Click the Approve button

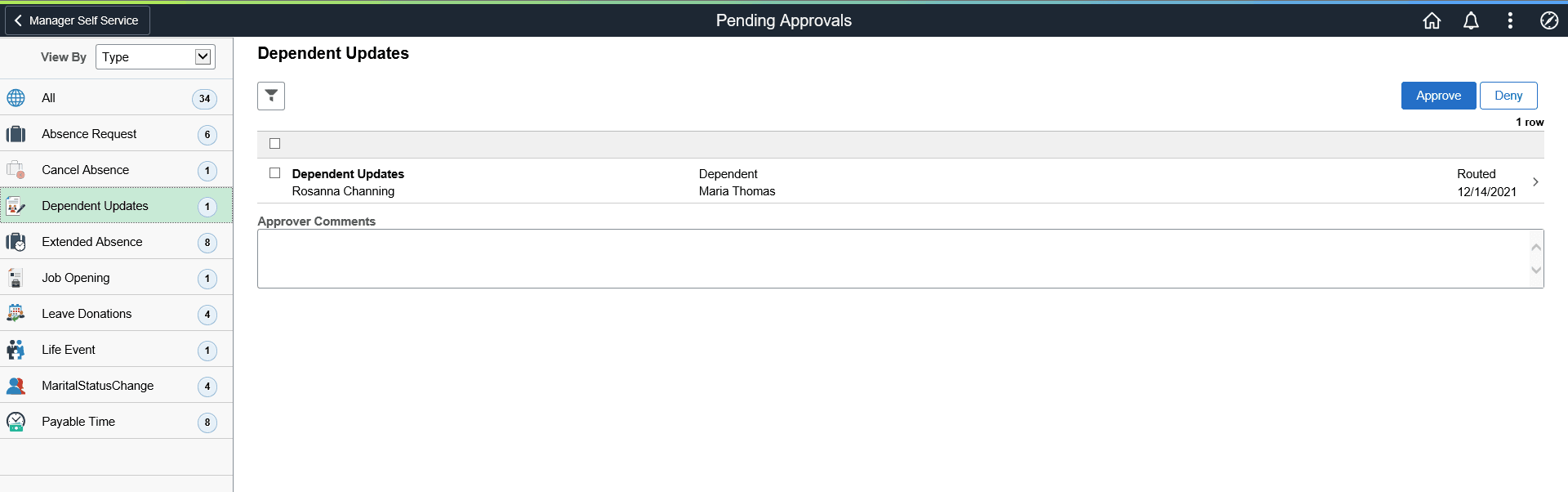tap(1438, 95)
